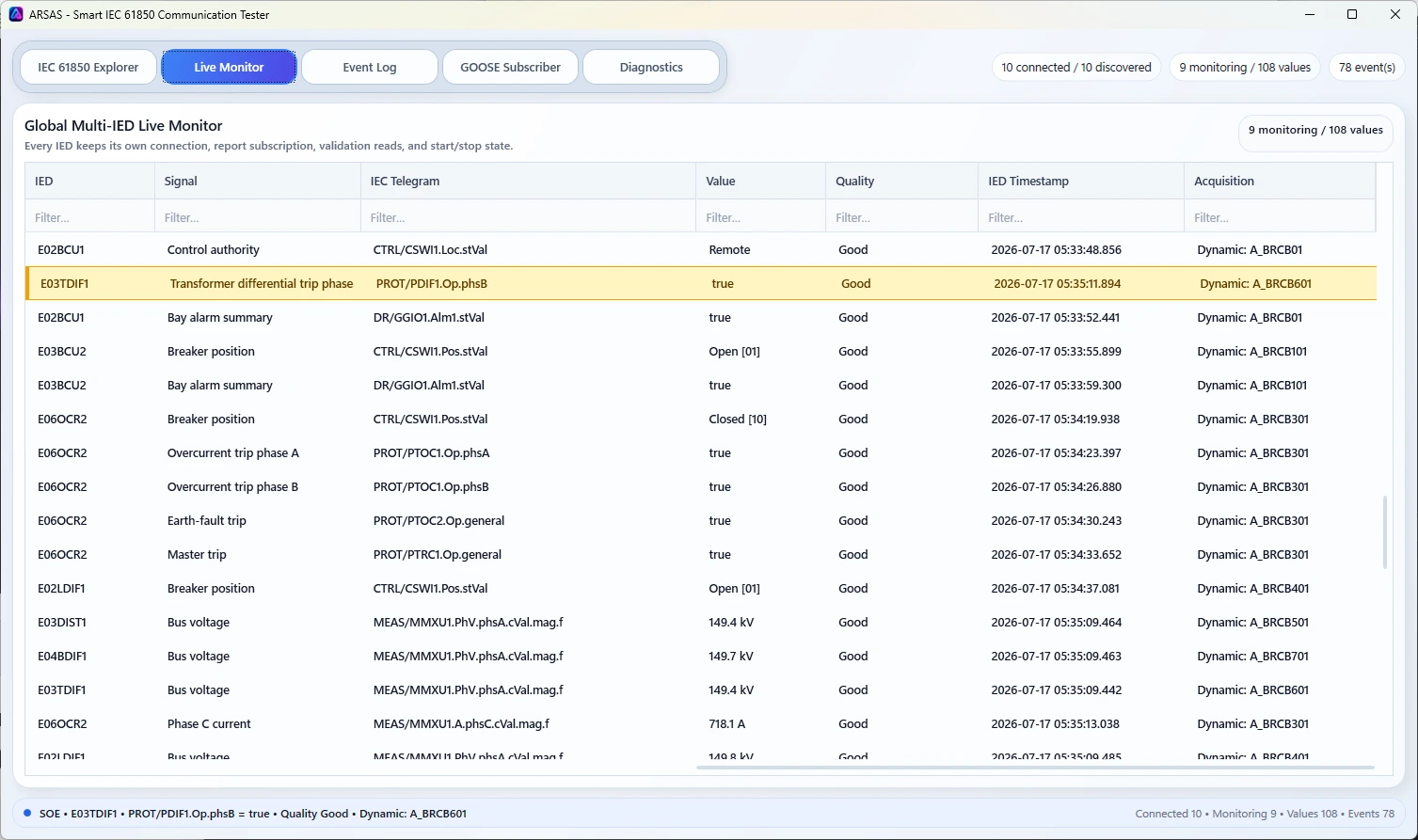
Task: Click the blue SOE status dot
Action: [27, 813]
